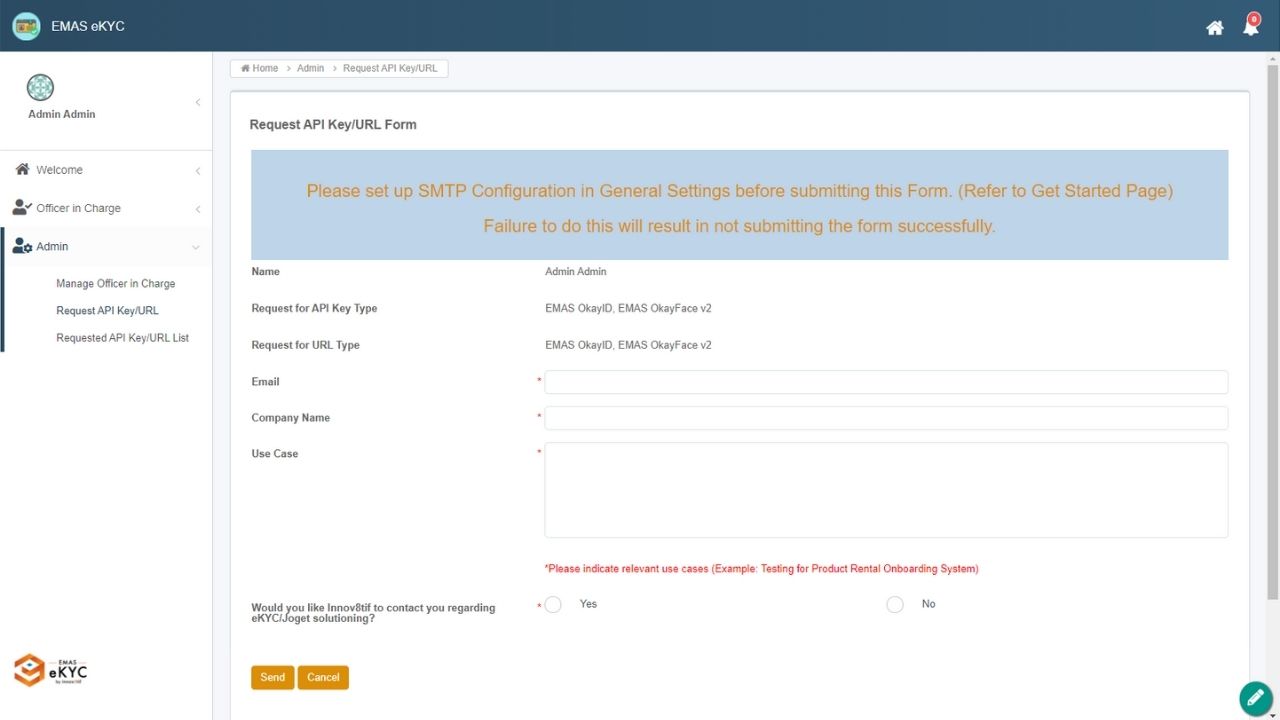Click the Request for API Key Type label
Screen dimensions: 1280x720
click(314, 308)
